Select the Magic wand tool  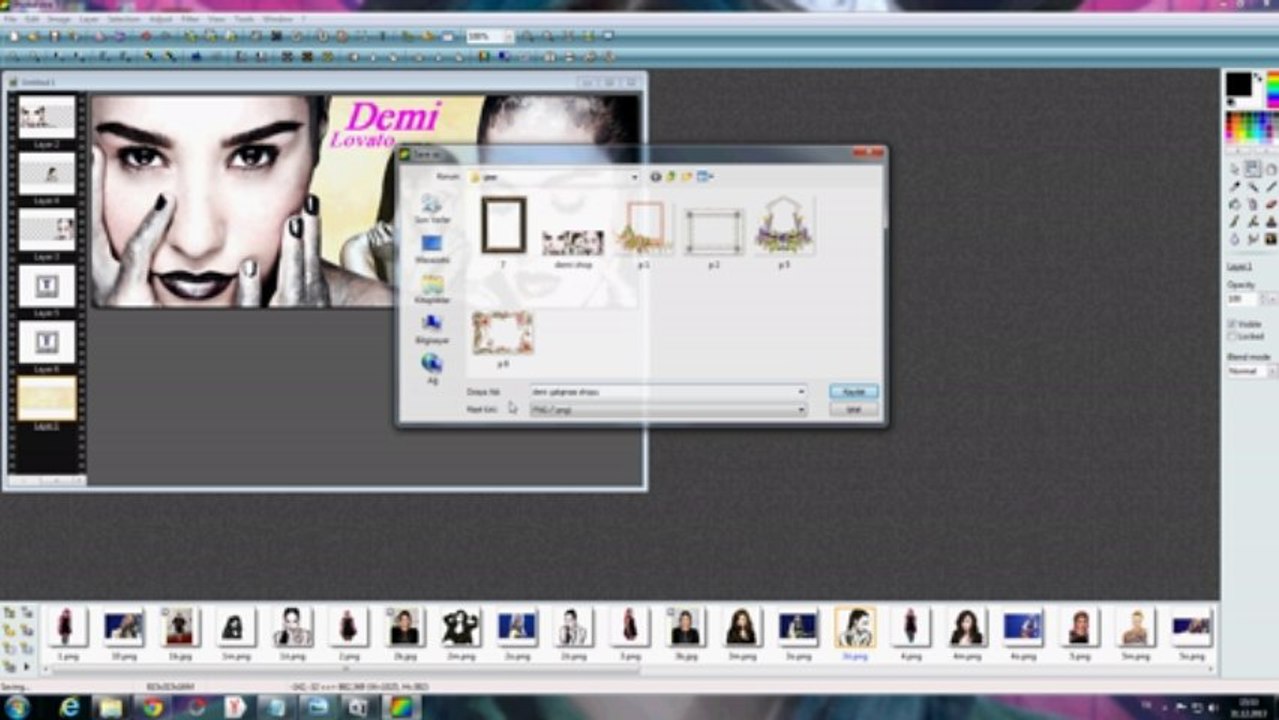(1253, 186)
